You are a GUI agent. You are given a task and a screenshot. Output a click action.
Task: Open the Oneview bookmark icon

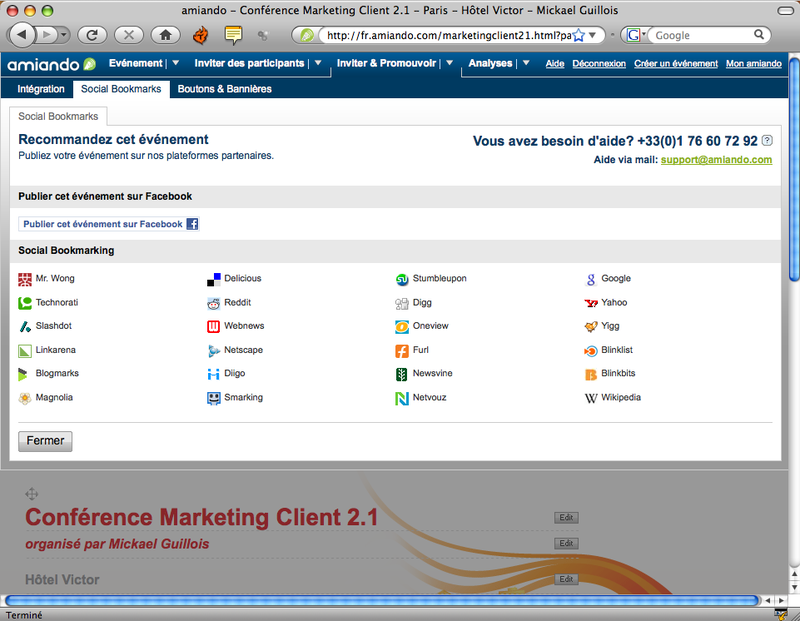coord(402,327)
